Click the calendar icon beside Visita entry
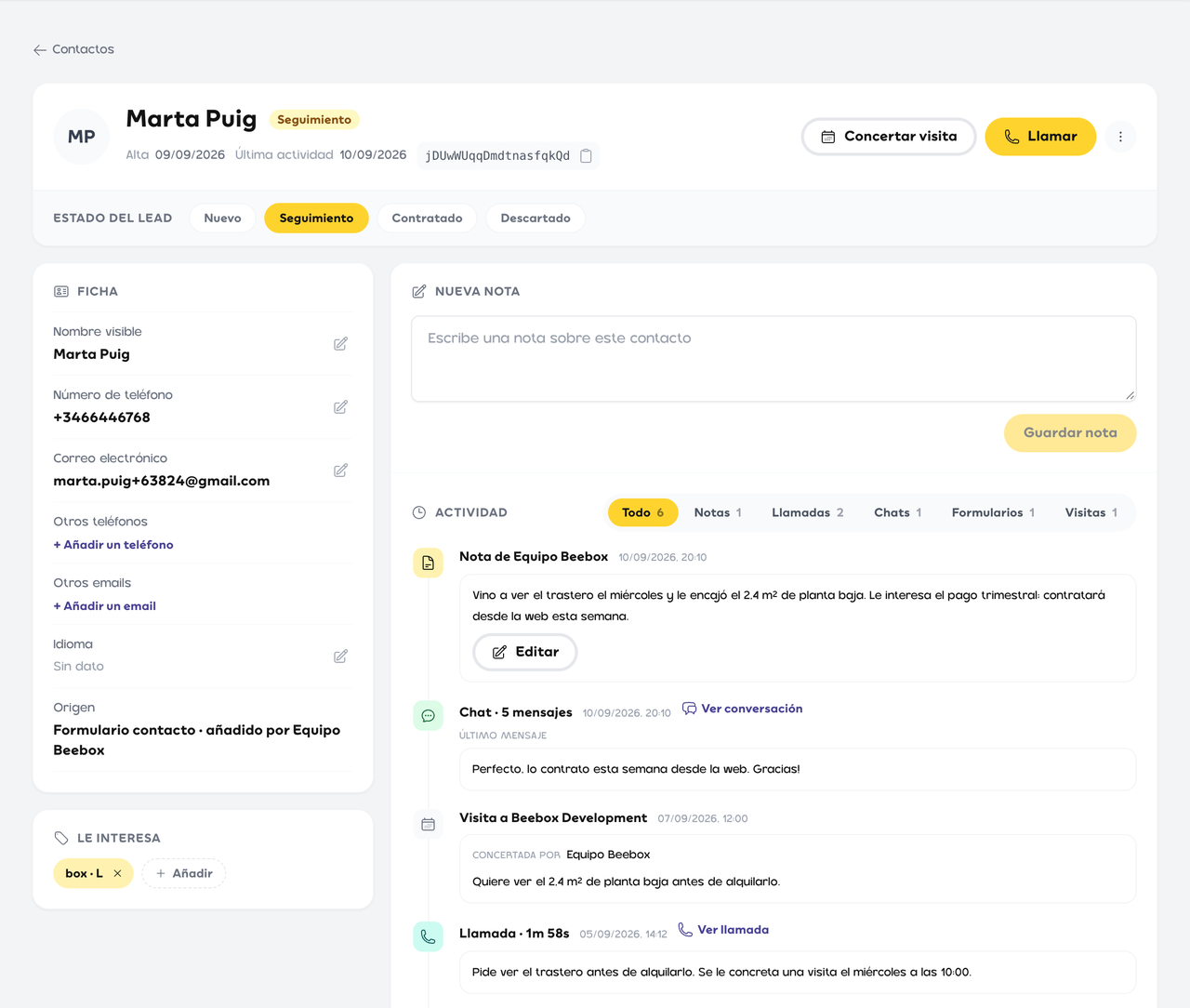This screenshot has width=1190, height=1008. coord(428,825)
